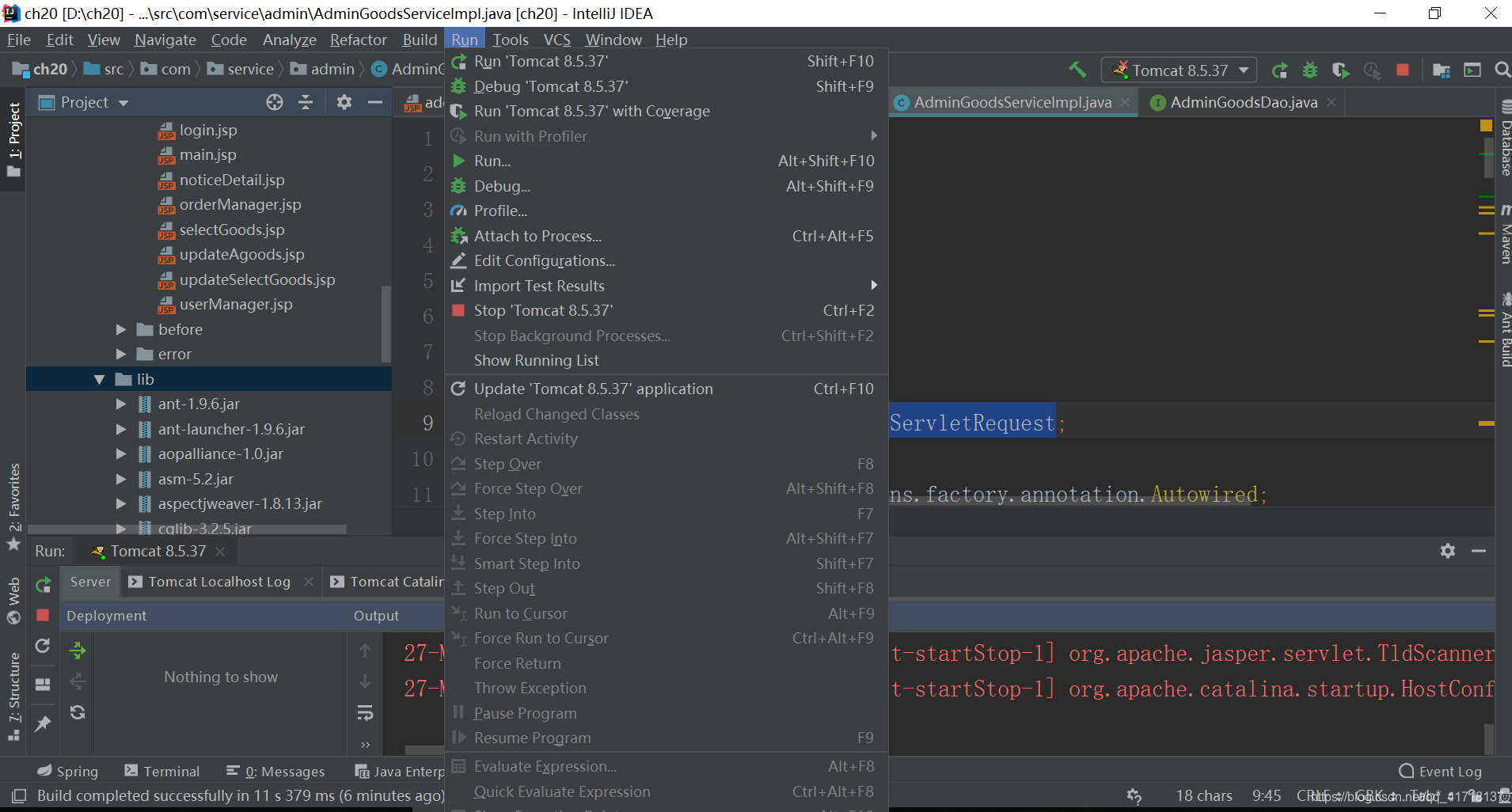
Task: Hide the Run tool window with the minus icon
Action: pos(1479,551)
